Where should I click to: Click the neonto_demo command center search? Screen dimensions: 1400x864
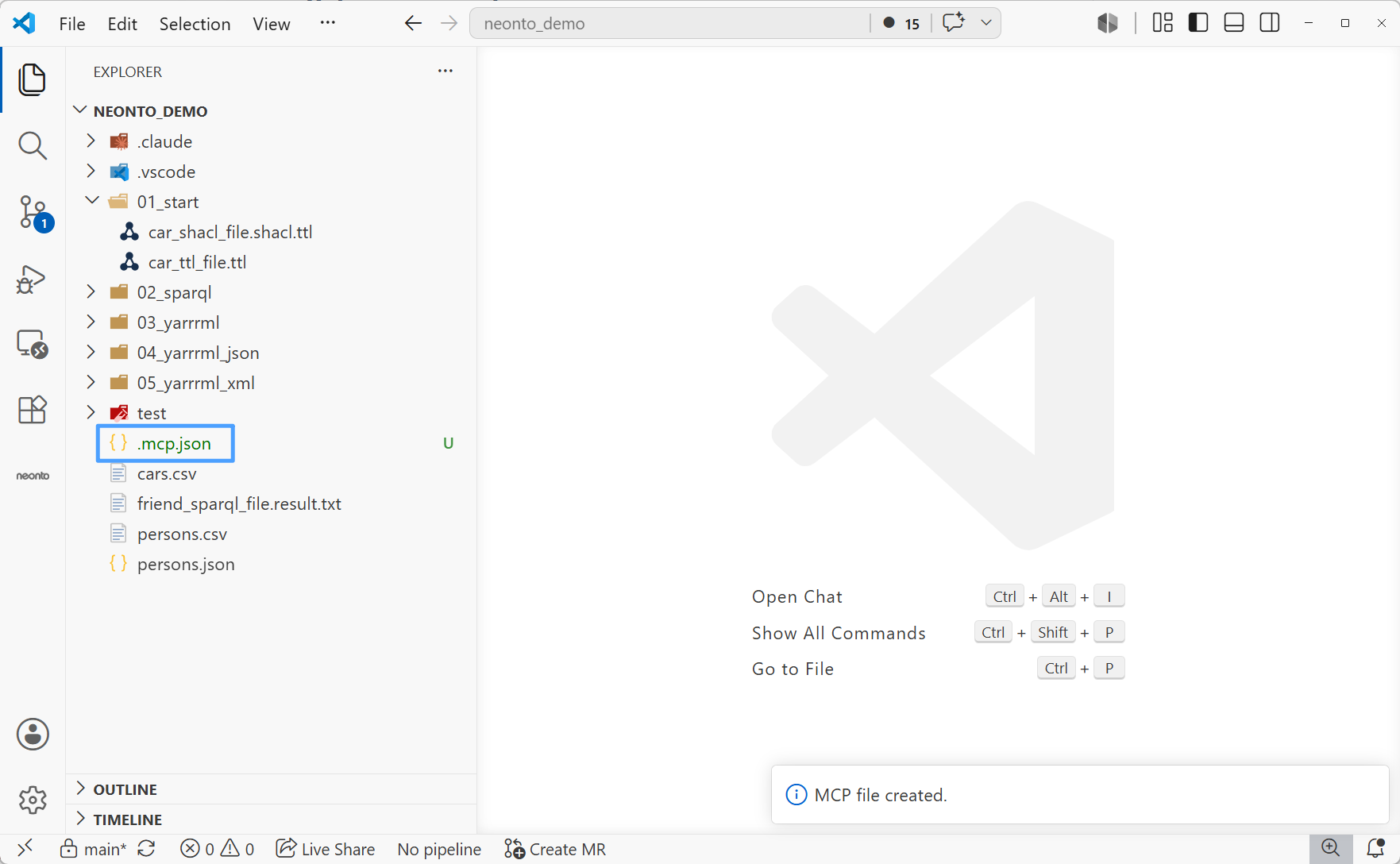pos(670,24)
